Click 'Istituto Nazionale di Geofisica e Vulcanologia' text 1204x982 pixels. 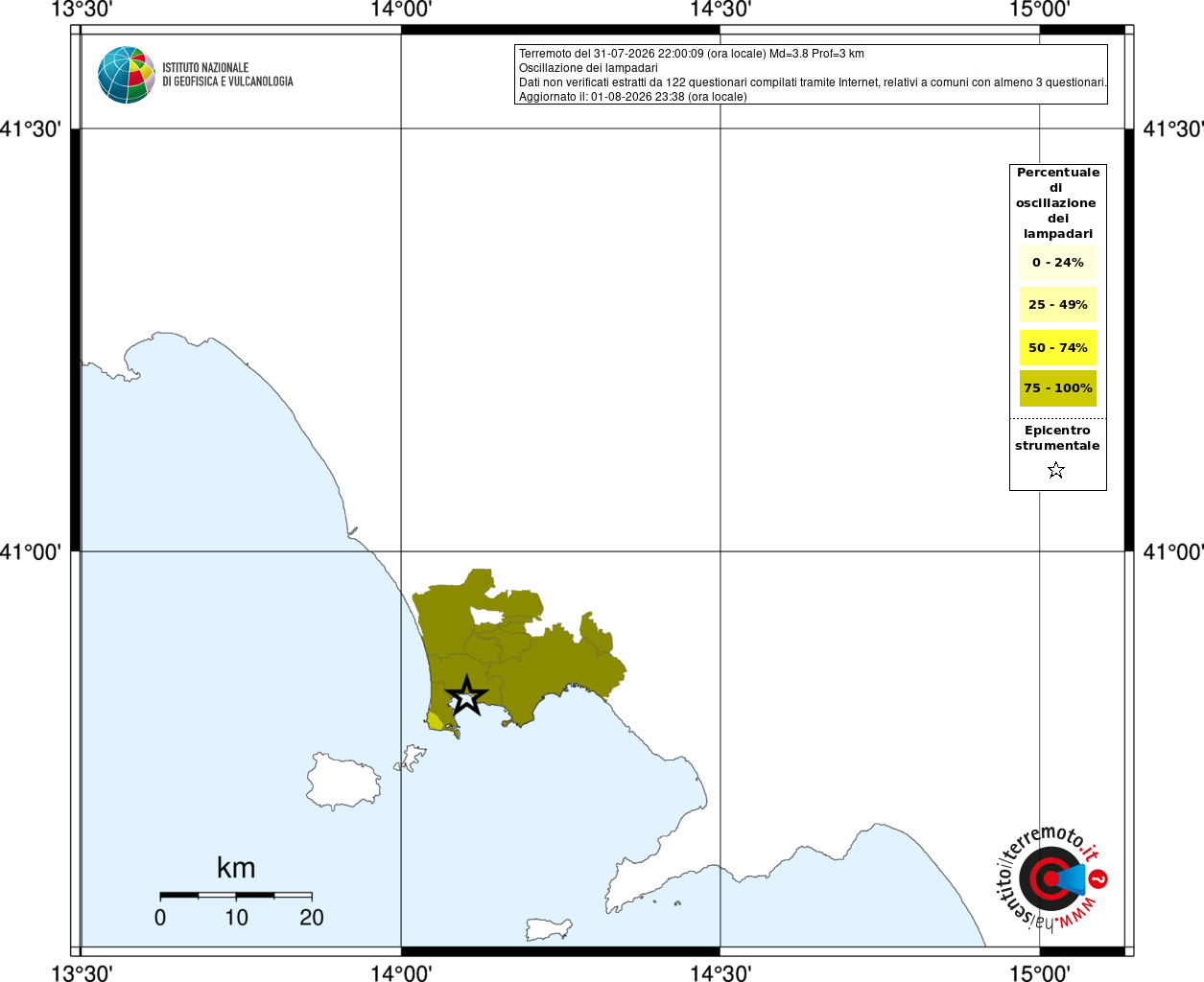[227, 75]
